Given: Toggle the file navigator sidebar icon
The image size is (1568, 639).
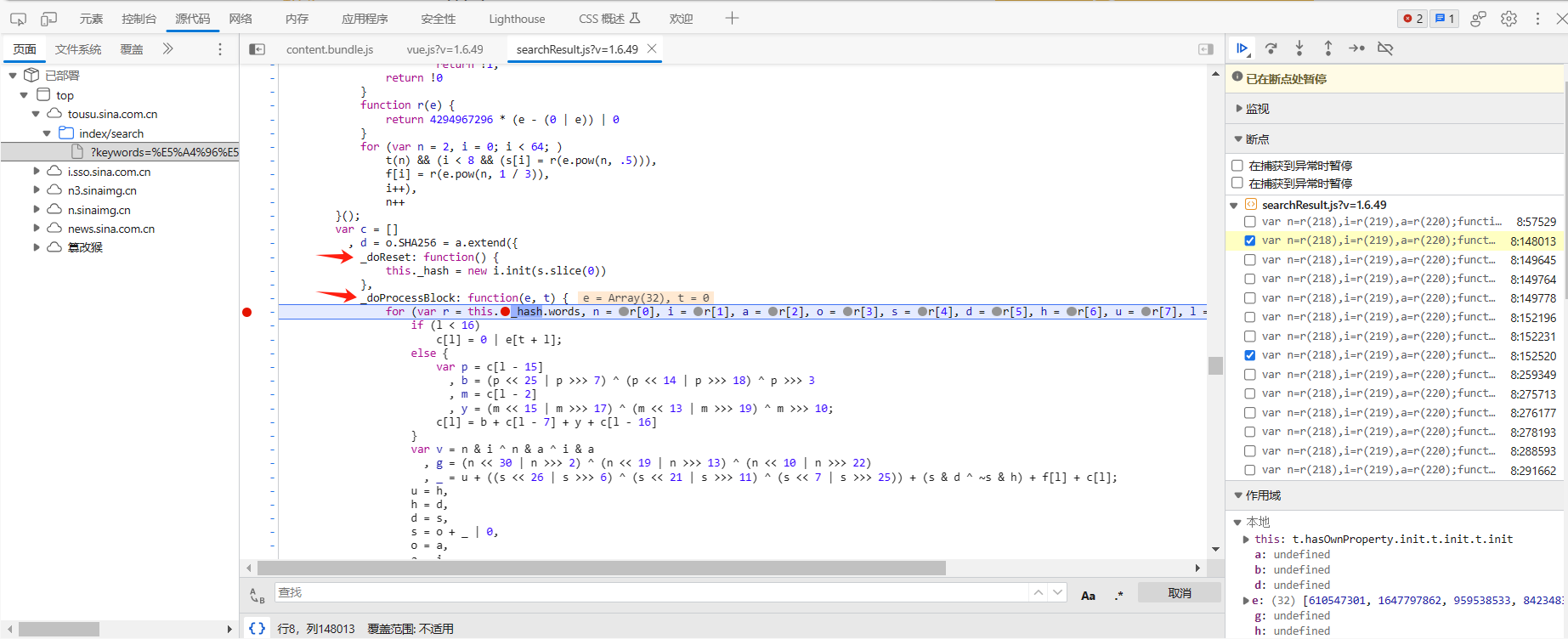Looking at the screenshot, I should click(257, 49).
